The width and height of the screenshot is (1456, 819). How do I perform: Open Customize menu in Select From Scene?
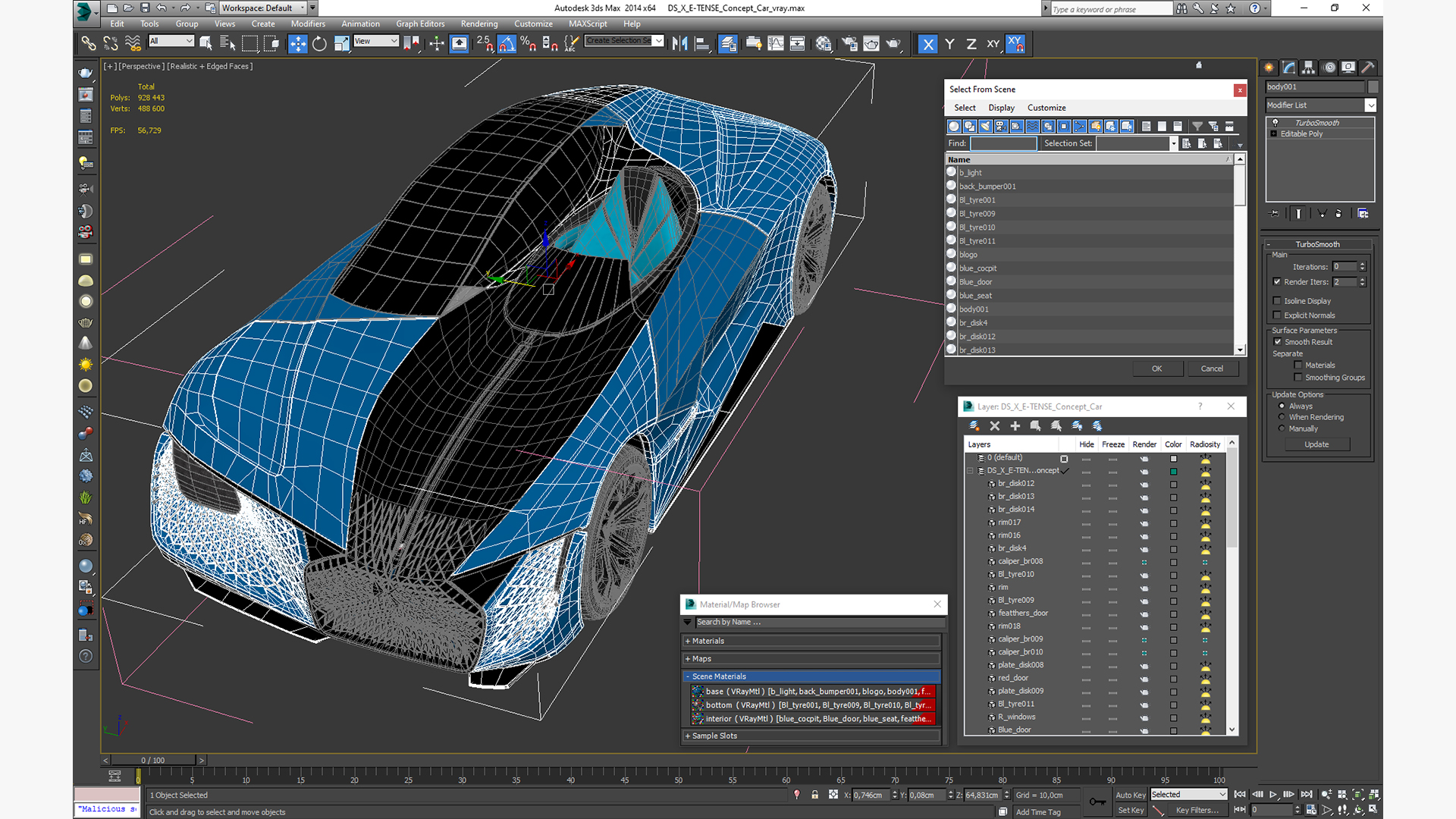[x=1046, y=108]
